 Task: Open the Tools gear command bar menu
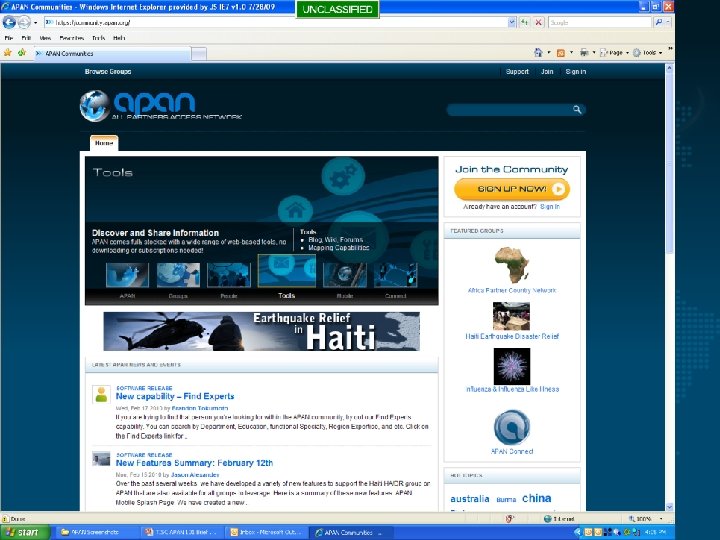tap(647, 53)
